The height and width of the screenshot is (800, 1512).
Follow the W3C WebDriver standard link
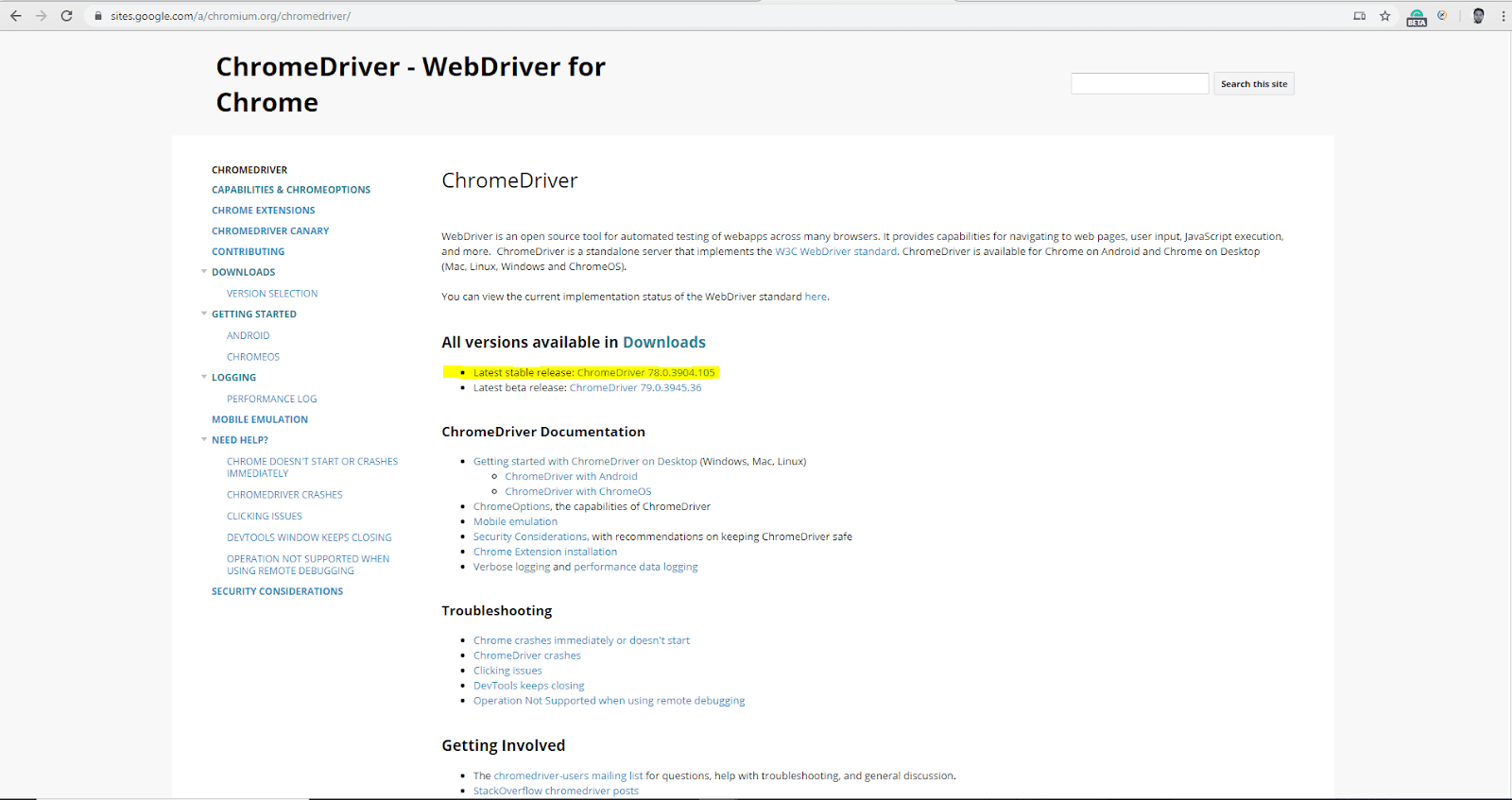pyautogui.click(x=835, y=251)
